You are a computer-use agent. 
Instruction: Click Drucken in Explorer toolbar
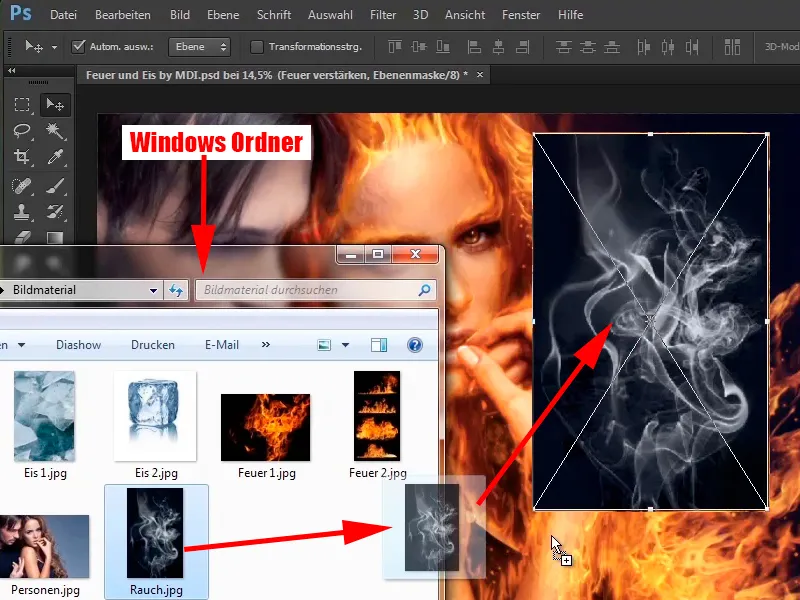[153, 345]
